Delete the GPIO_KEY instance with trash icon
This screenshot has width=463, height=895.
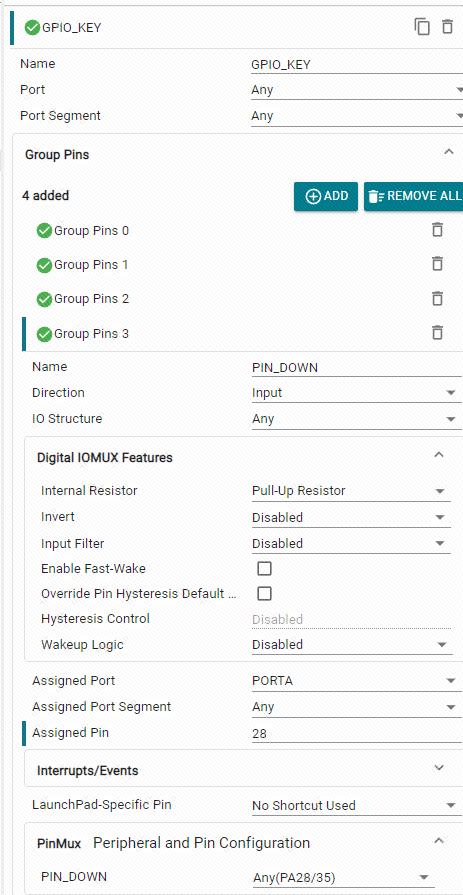(448, 27)
